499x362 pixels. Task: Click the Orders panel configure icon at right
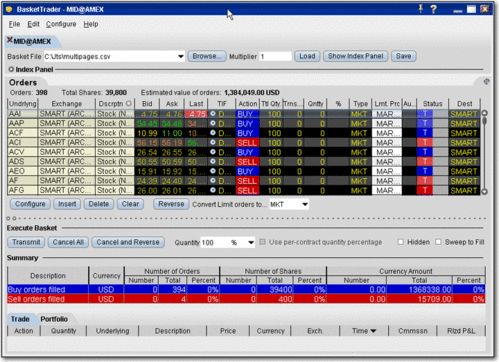point(486,81)
